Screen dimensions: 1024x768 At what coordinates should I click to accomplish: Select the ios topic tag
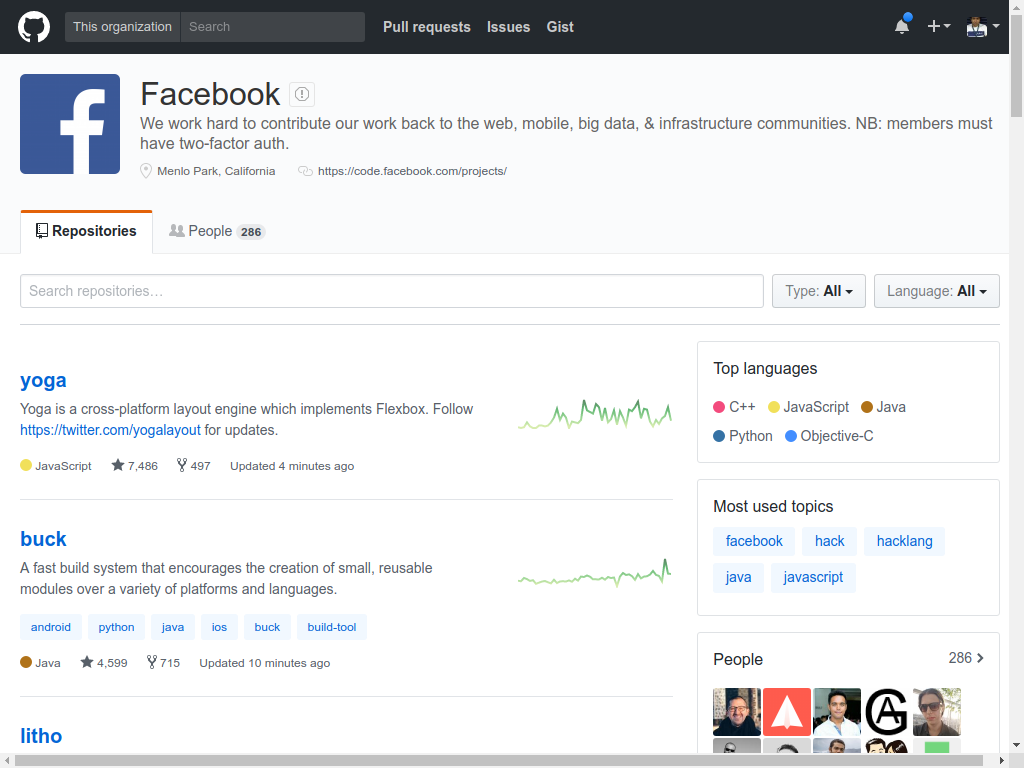coord(219,627)
